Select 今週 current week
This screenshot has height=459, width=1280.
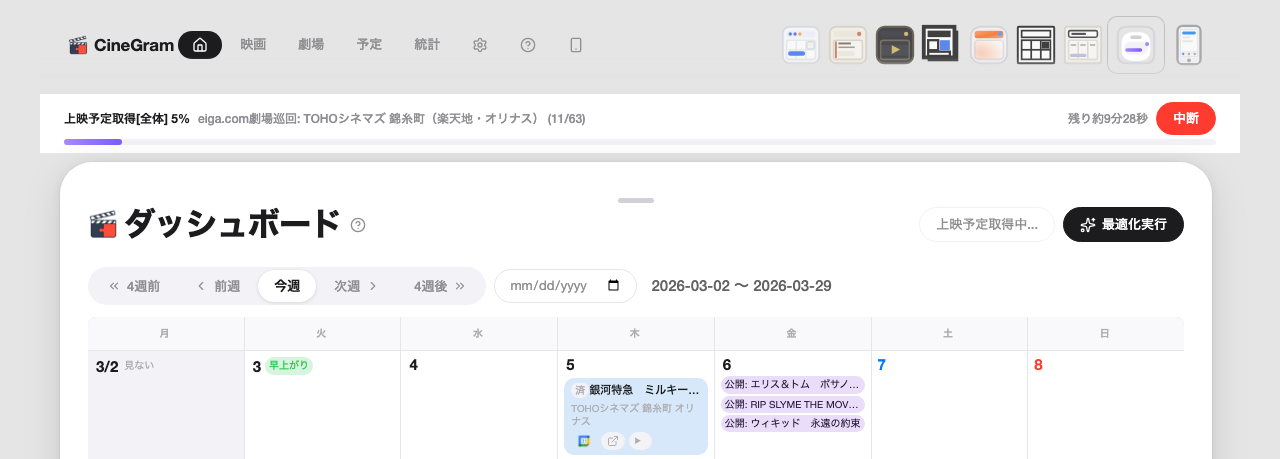pos(287,286)
